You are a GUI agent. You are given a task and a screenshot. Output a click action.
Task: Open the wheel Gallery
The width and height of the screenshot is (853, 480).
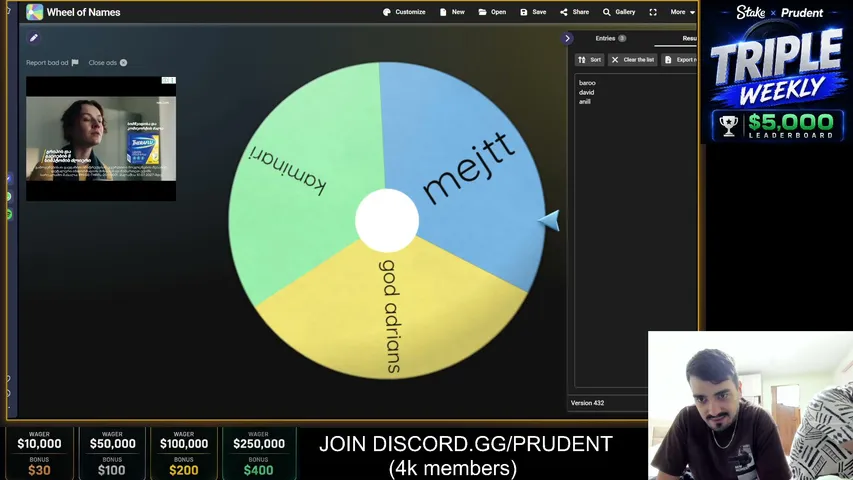point(619,12)
